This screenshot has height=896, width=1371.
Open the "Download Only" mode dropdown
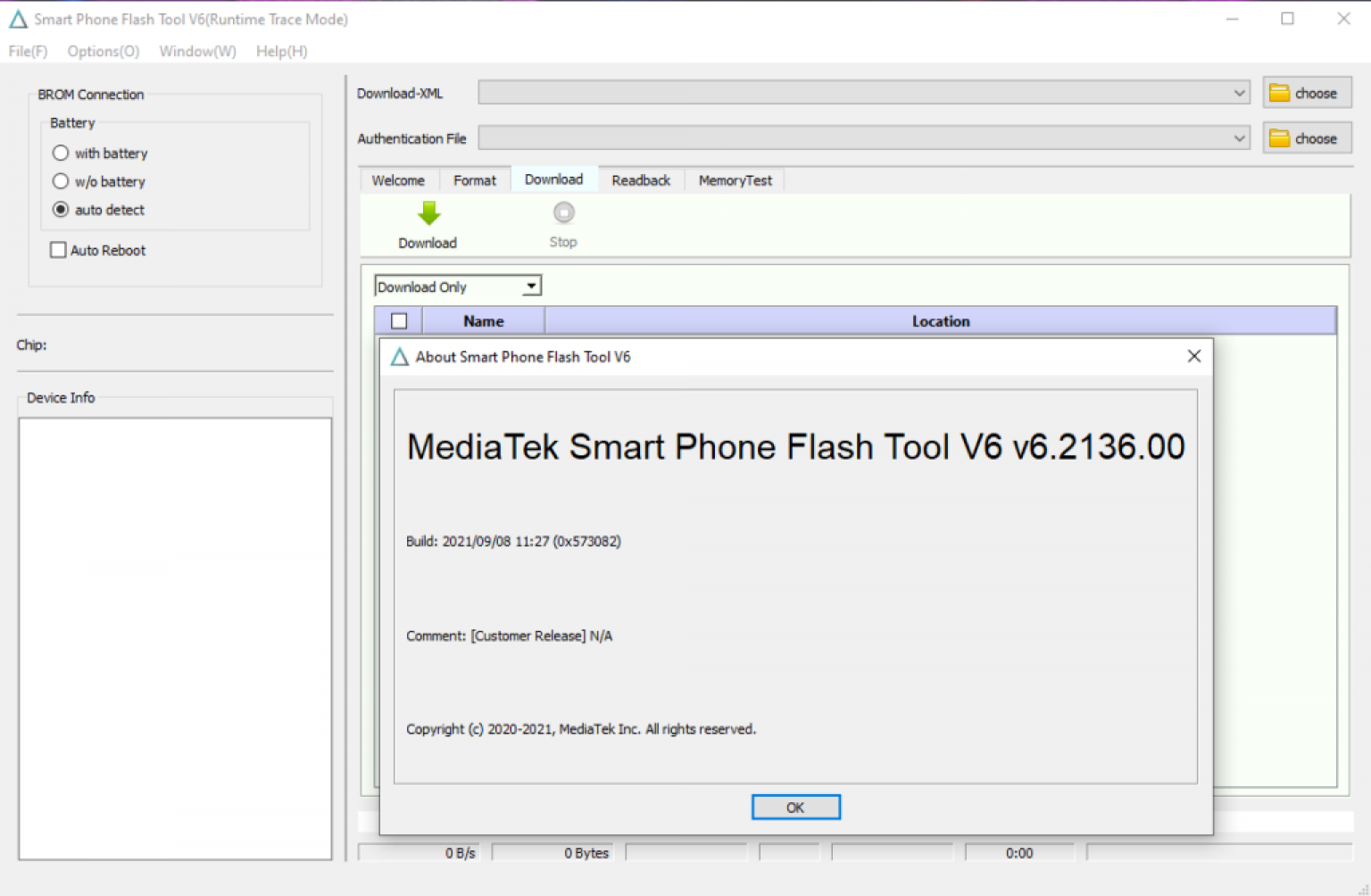pyautogui.click(x=532, y=286)
